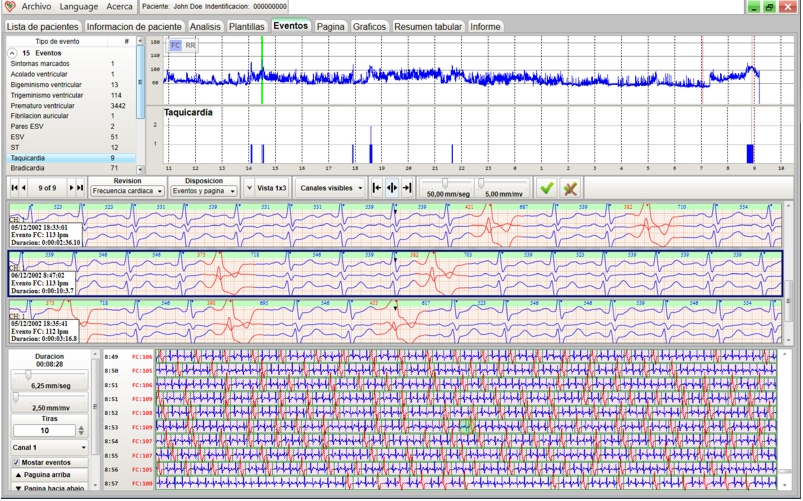Click the reject event X icon

click(571, 187)
